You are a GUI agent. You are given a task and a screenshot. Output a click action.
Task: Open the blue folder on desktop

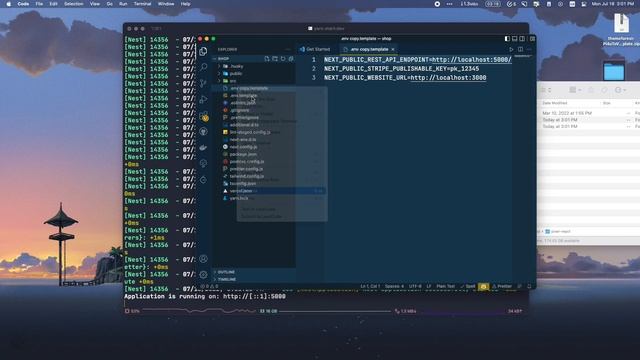click(614, 71)
